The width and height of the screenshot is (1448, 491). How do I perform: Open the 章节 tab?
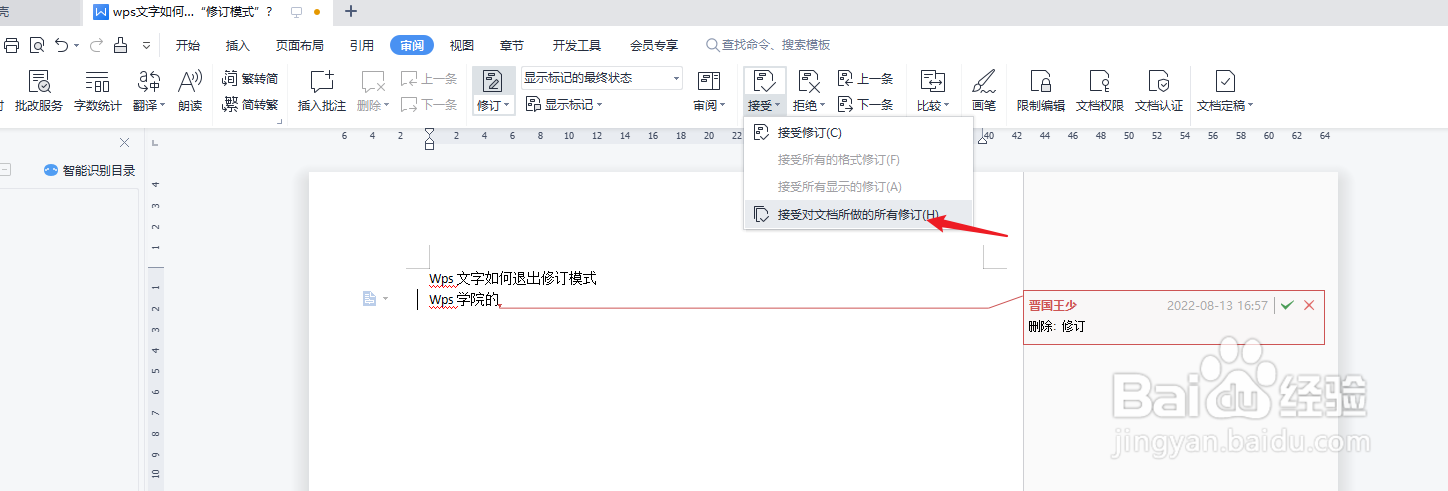[512, 45]
